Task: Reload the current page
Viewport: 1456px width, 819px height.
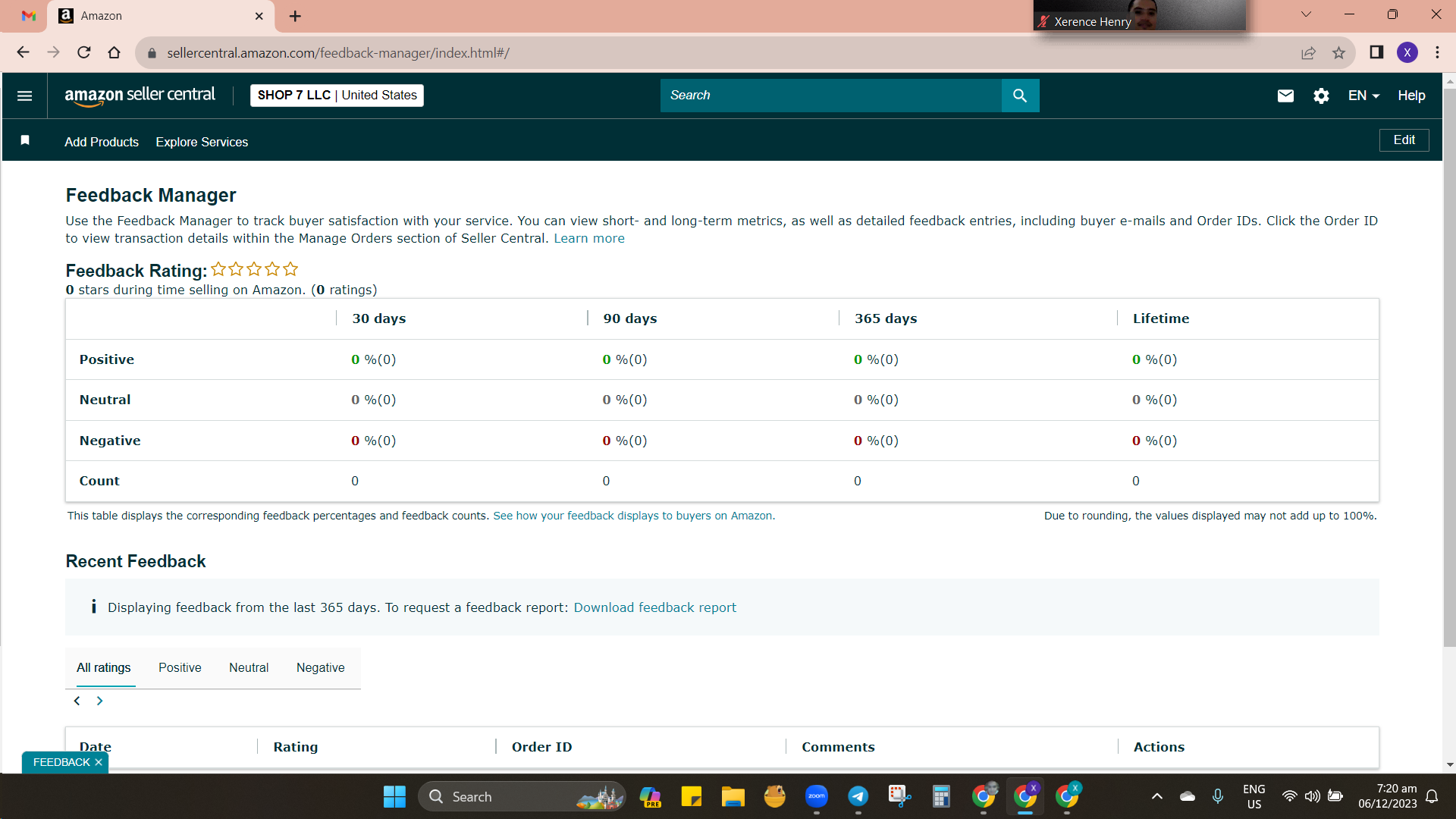Action: tap(83, 52)
